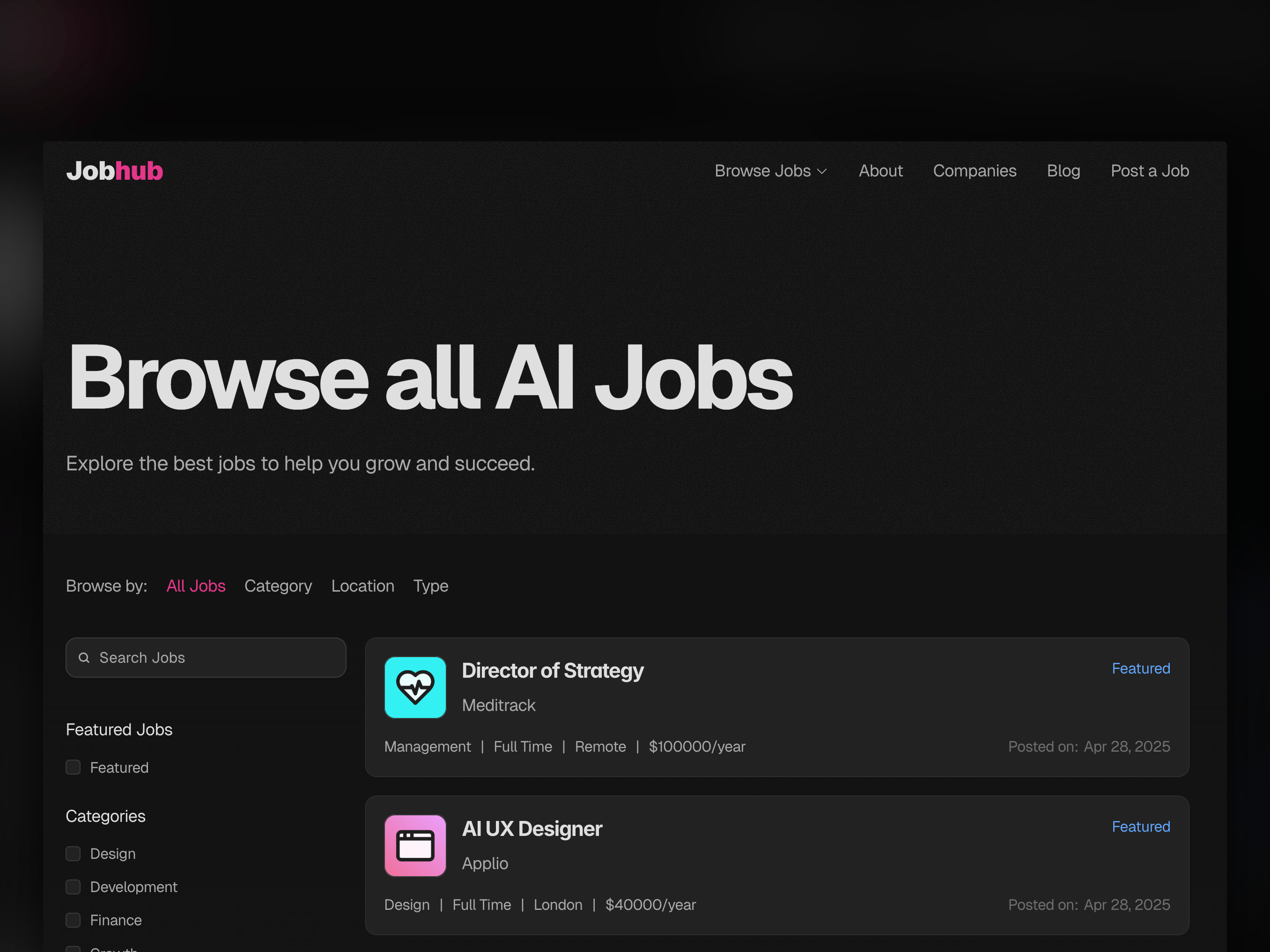Click the Applio browser window logo
This screenshot has width=1270, height=952.
pyautogui.click(x=415, y=846)
